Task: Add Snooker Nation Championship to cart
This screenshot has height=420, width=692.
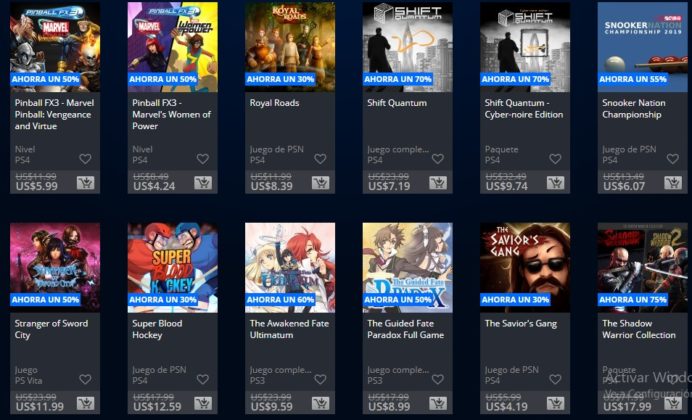Action: (x=673, y=183)
